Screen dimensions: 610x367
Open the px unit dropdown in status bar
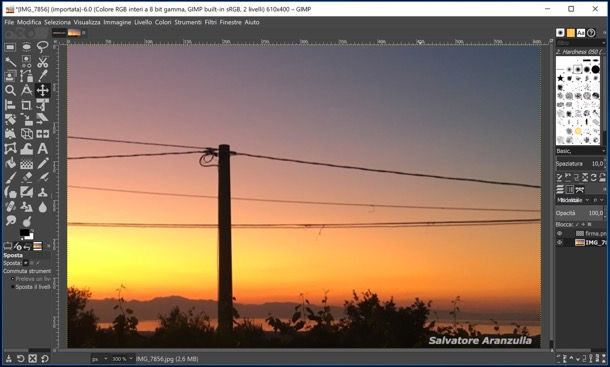point(100,359)
